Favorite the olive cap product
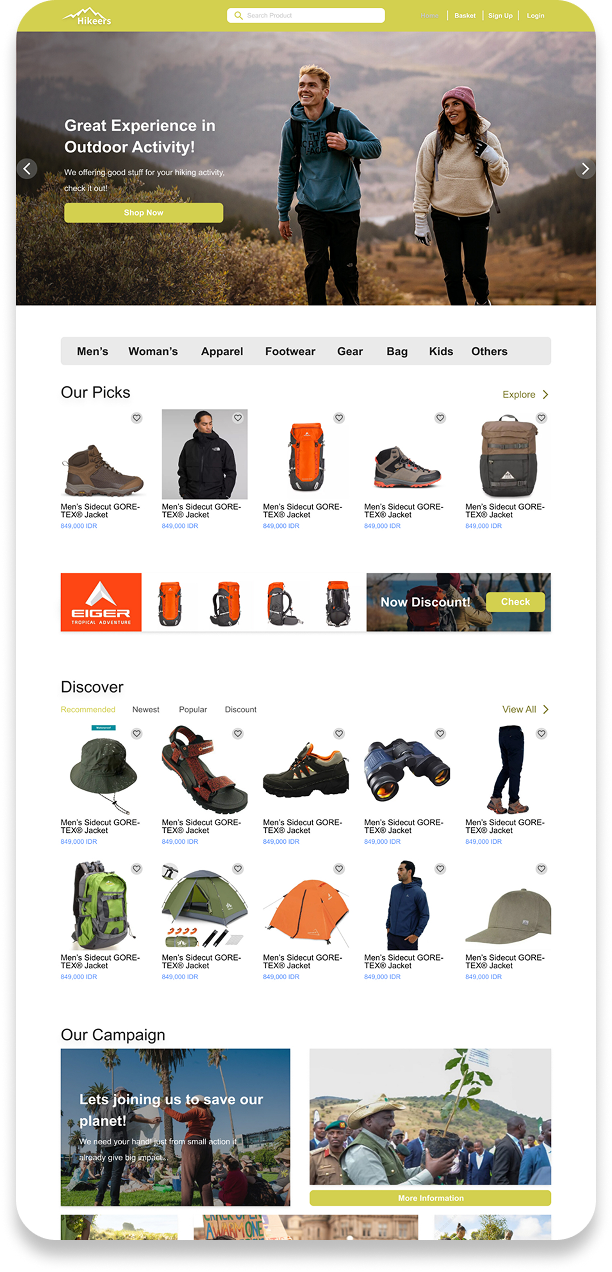Image resolution: width=612 pixels, height=1272 pixels. pos(541,869)
